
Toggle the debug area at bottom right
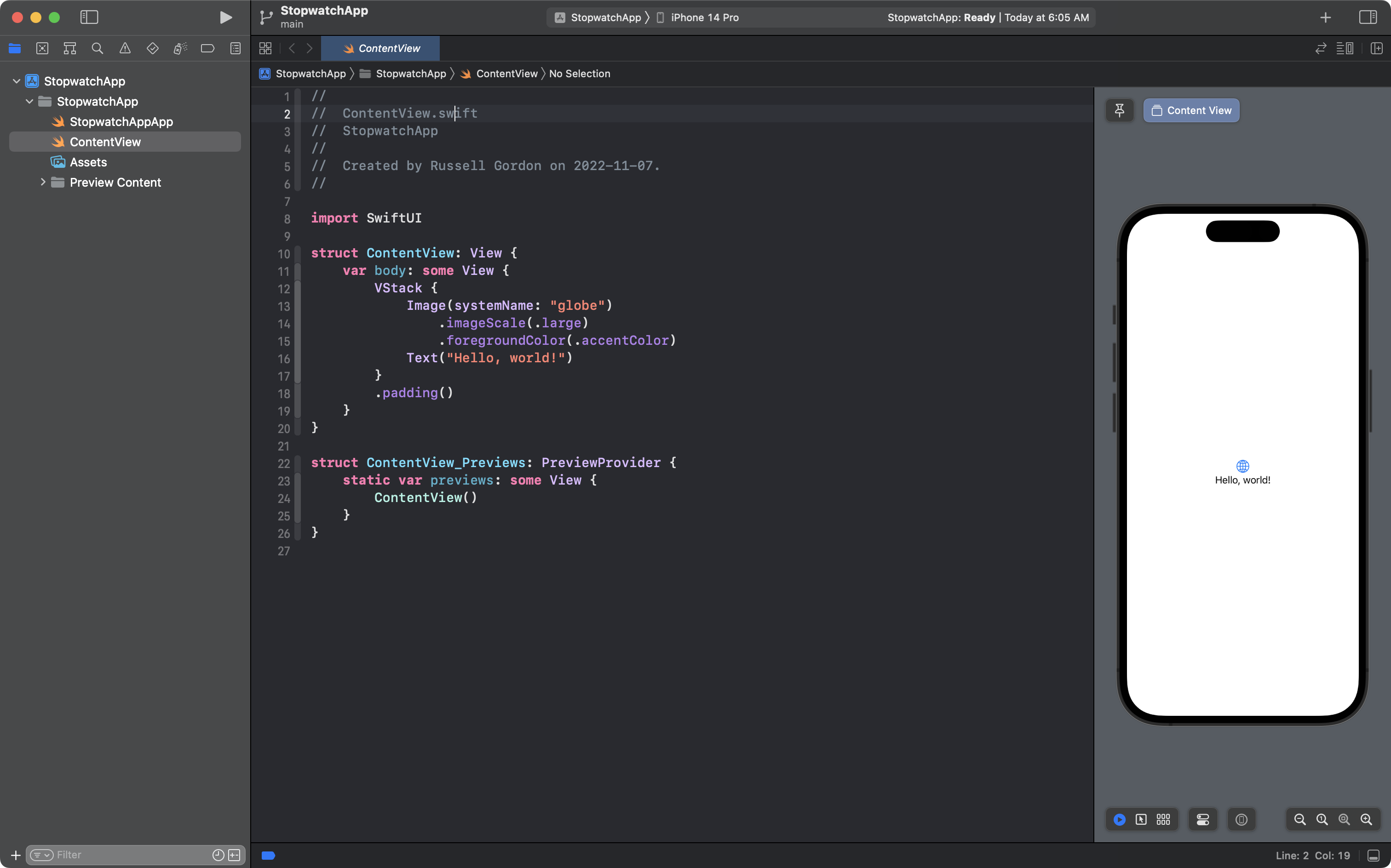tap(1373, 856)
